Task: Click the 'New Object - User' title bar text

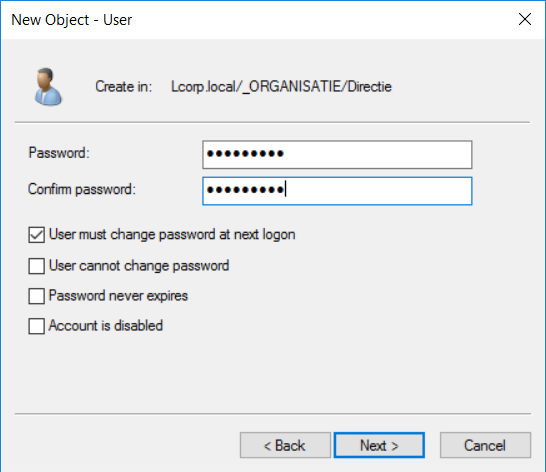Action: (71, 20)
